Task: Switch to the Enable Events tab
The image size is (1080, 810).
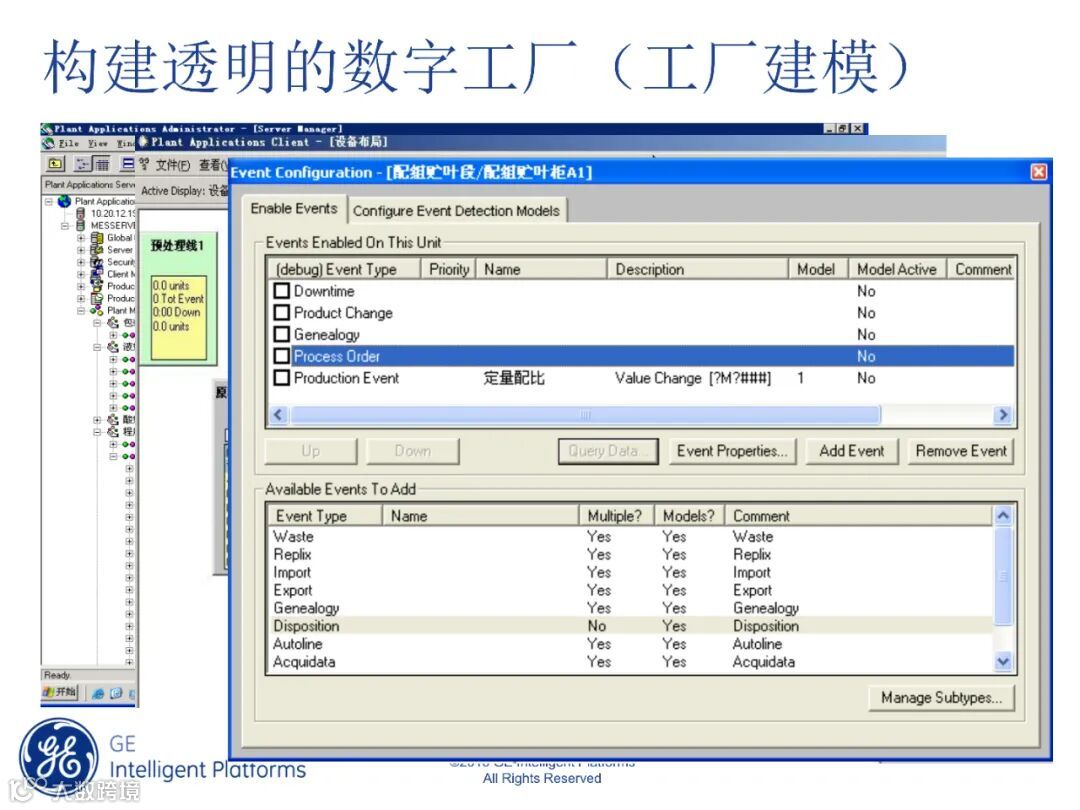Action: click(x=294, y=208)
